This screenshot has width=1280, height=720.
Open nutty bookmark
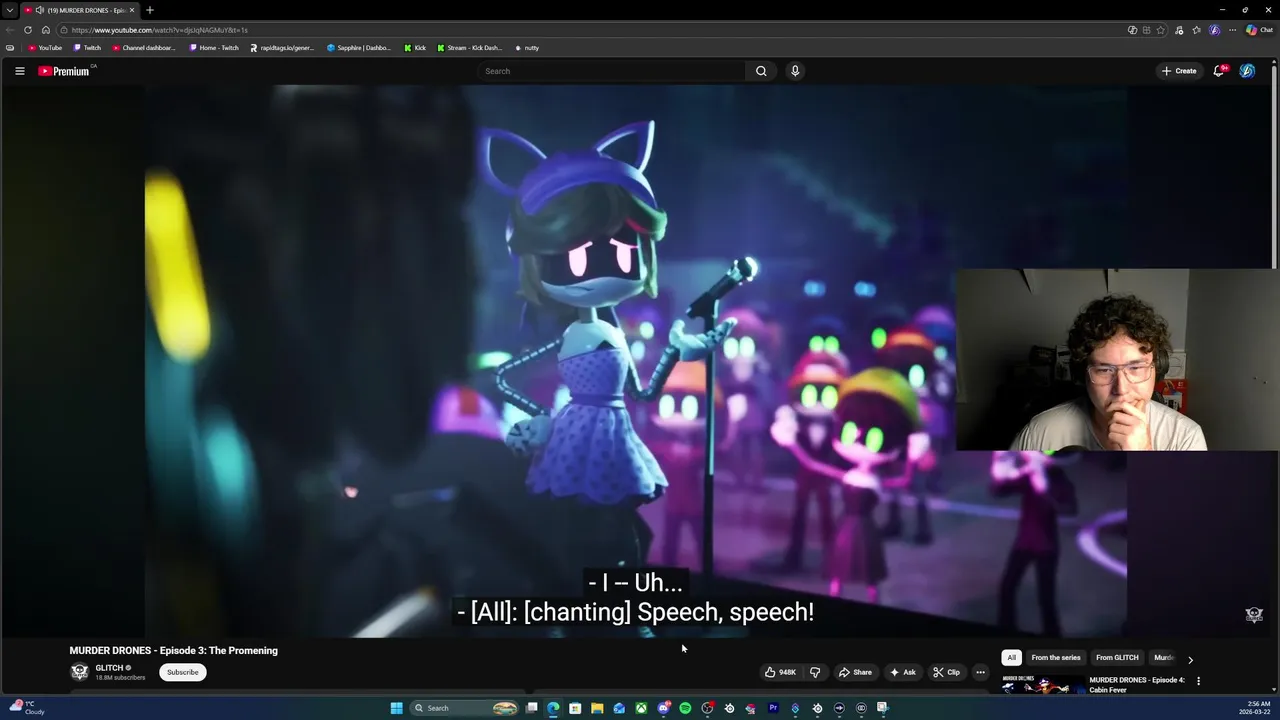pyautogui.click(x=527, y=48)
